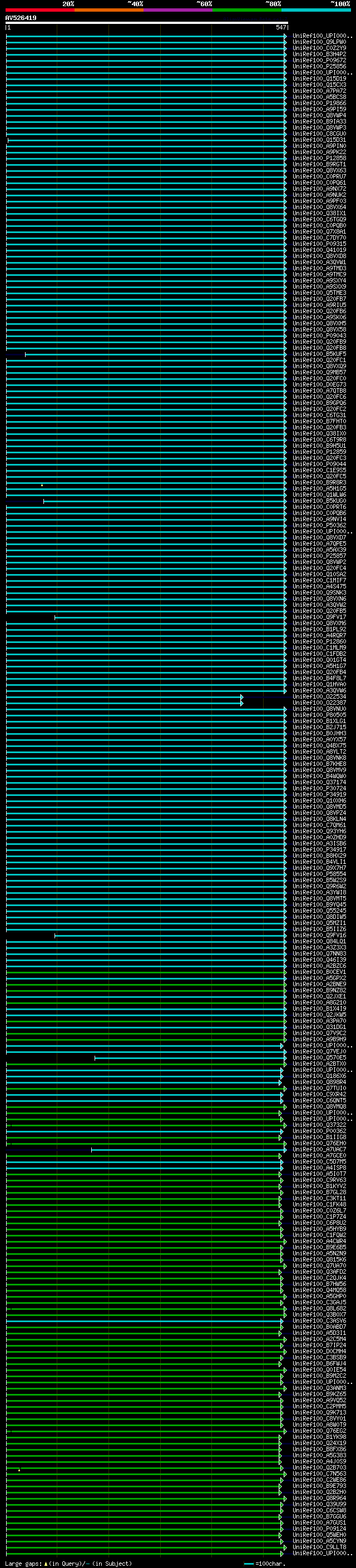Click label UniRef100_C7QM61
Screen dimensions: 356x1568
(x=319, y=825)
